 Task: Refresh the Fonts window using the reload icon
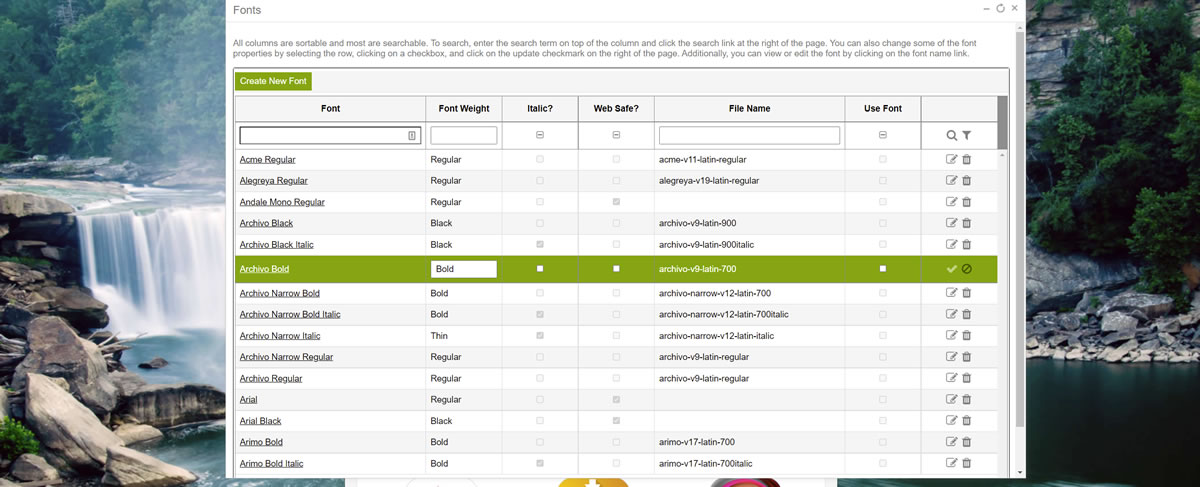tap(1000, 8)
